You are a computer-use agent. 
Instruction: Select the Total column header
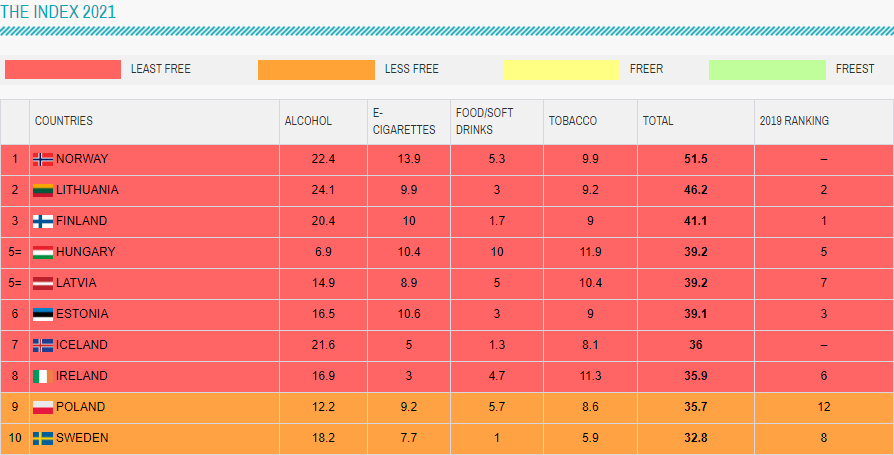pos(658,121)
